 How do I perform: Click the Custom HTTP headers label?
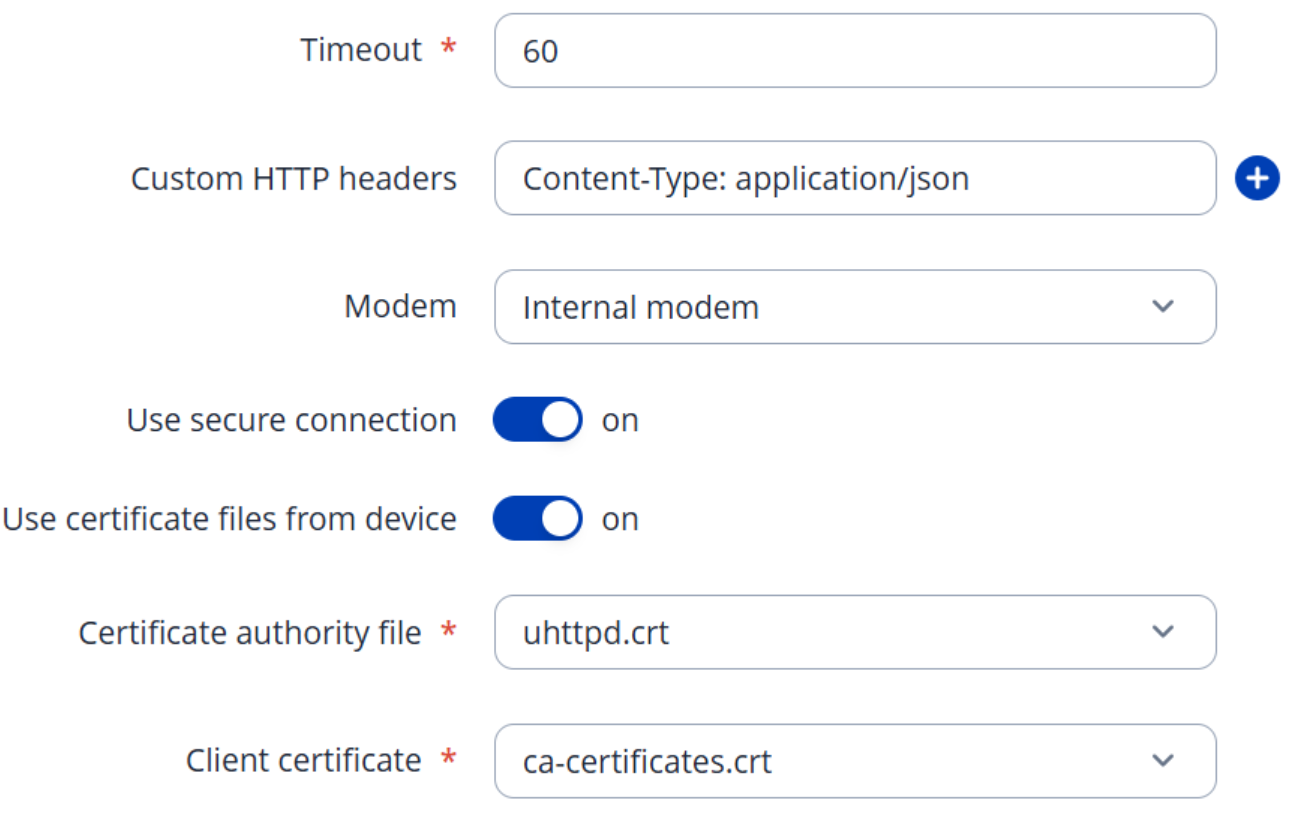click(x=293, y=179)
